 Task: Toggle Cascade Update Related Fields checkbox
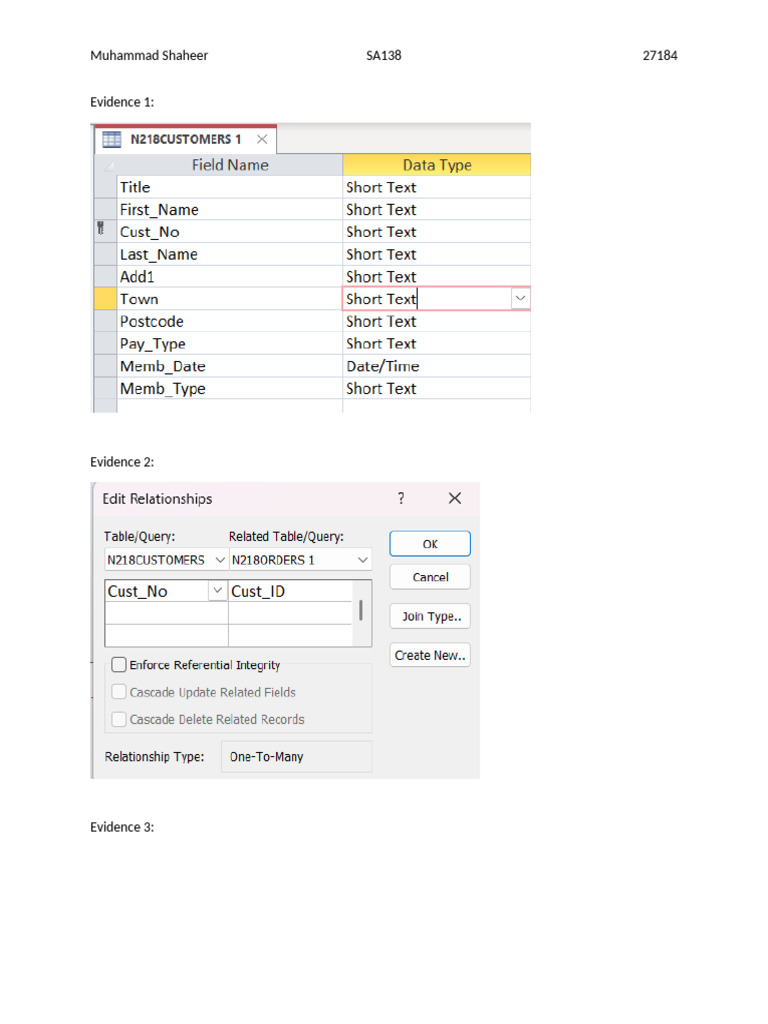pyautogui.click(x=119, y=692)
